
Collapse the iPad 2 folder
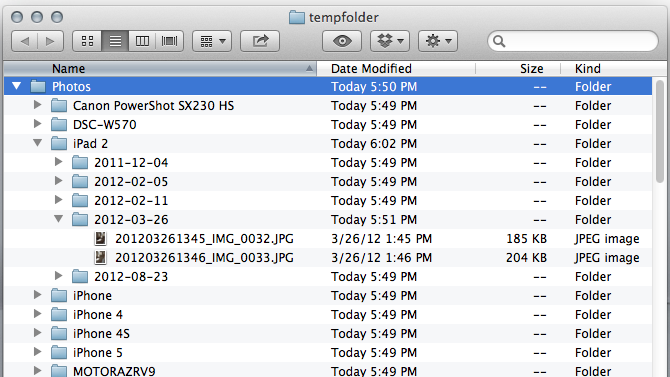[x=38, y=143]
